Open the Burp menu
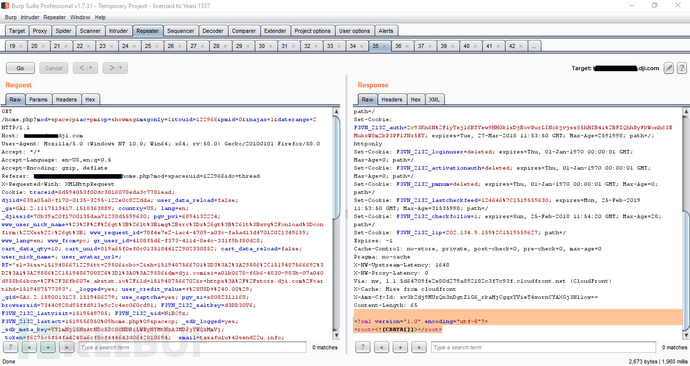The width and height of the screenshot is (690, 366). point(11,18)
